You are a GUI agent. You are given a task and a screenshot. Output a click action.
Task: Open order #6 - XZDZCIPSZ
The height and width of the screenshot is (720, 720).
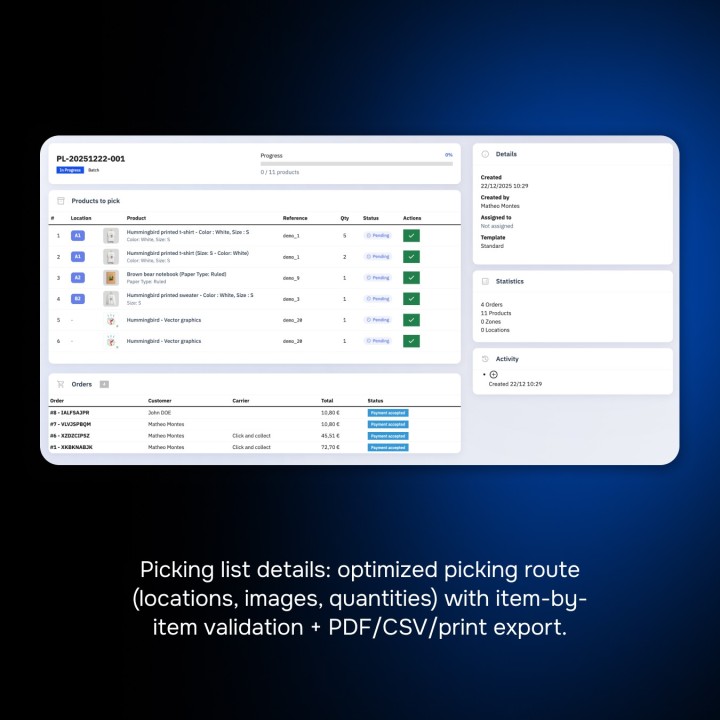point(70,436)
